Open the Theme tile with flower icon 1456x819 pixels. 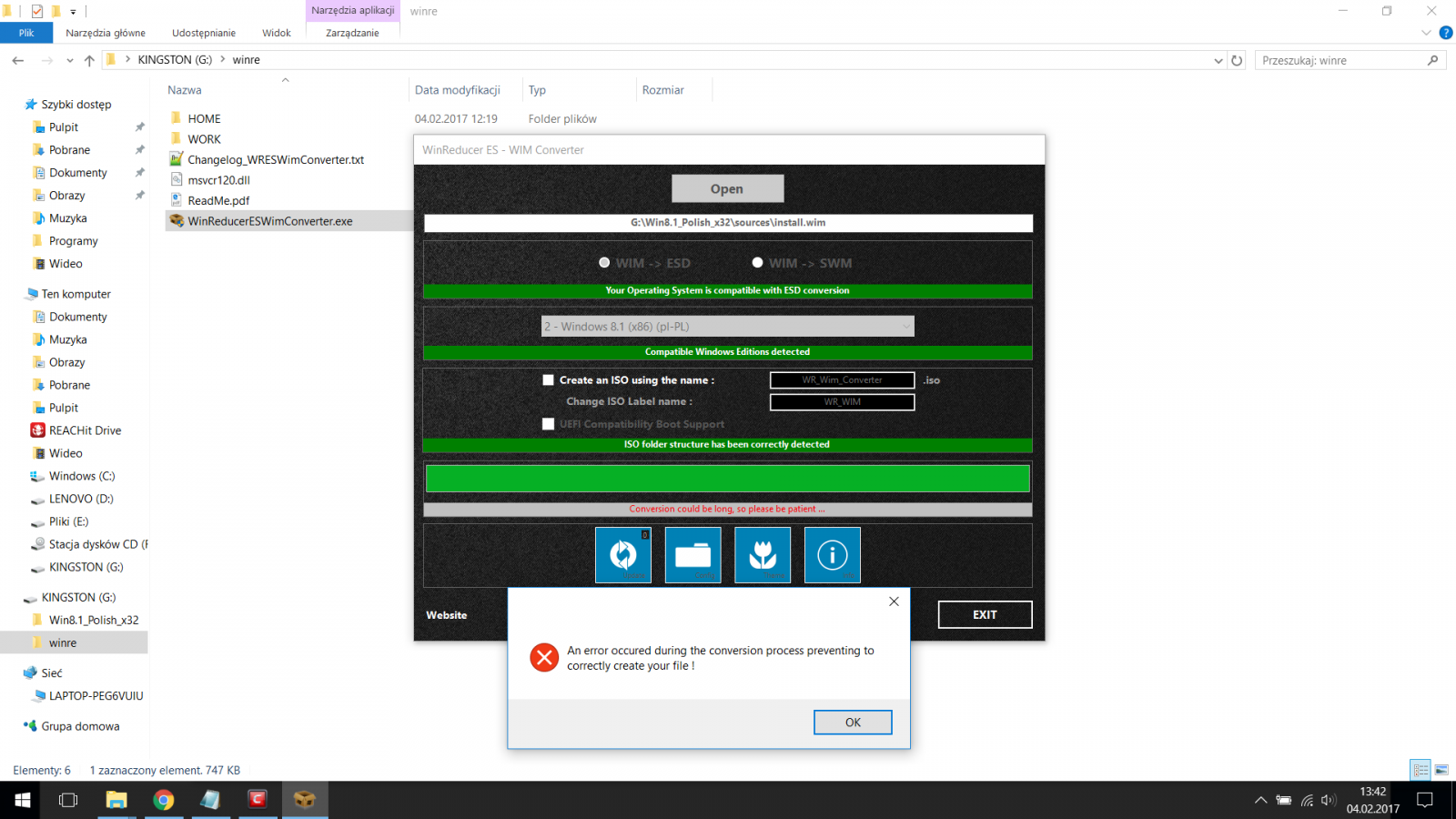pyautogui.click(x=763, y=555)
